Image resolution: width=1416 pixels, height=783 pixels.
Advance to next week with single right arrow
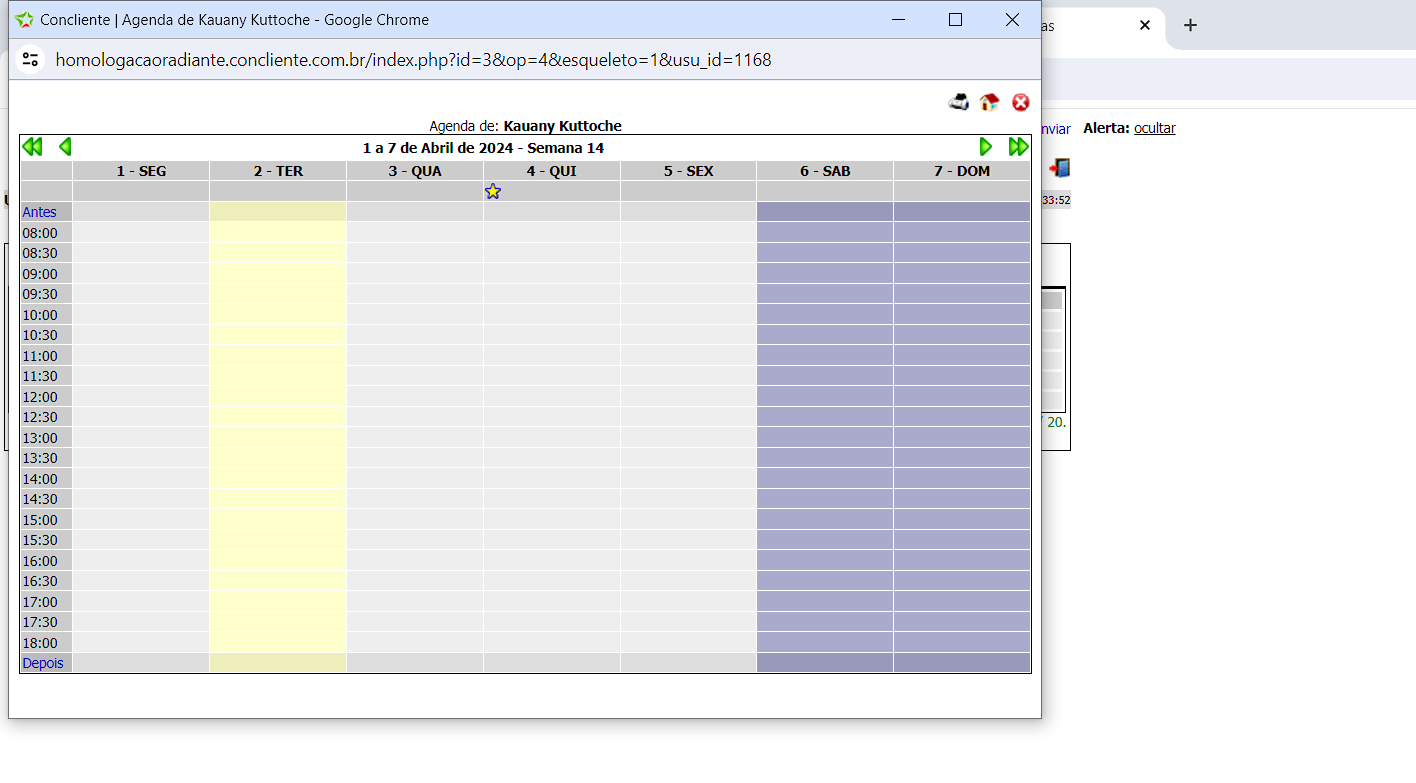[985, 147]
